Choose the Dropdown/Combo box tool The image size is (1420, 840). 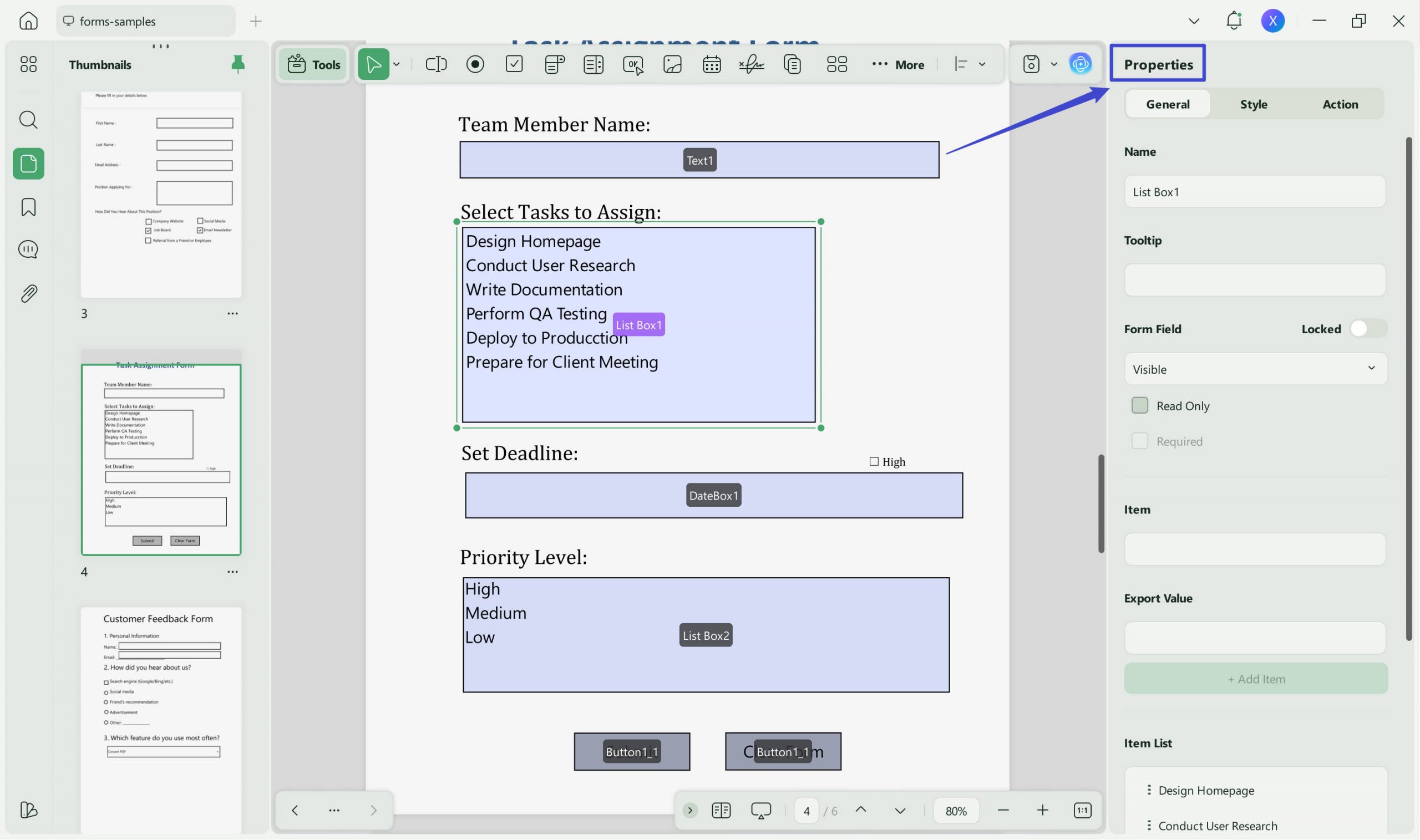(554, 64)
